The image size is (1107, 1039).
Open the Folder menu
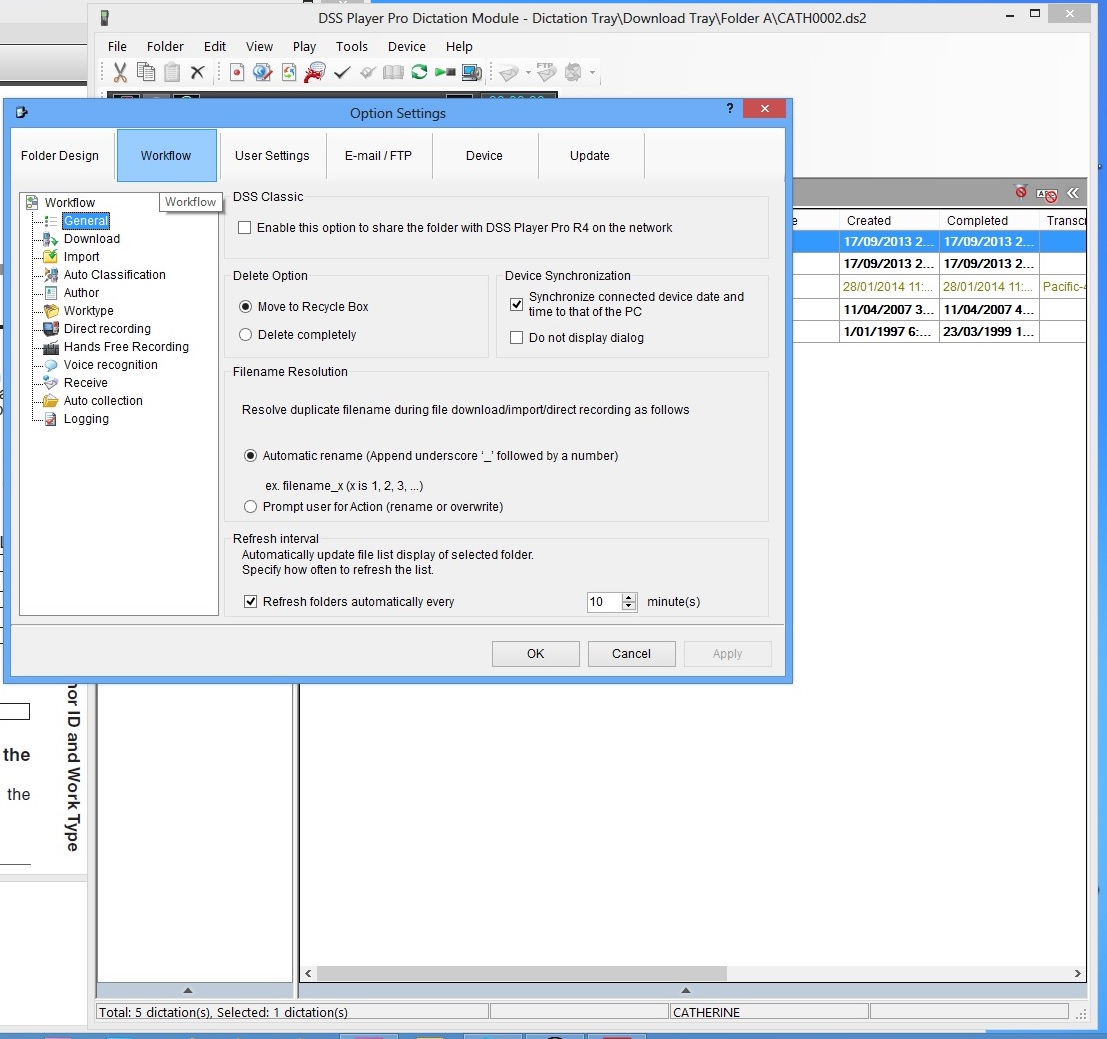(165, 47)
